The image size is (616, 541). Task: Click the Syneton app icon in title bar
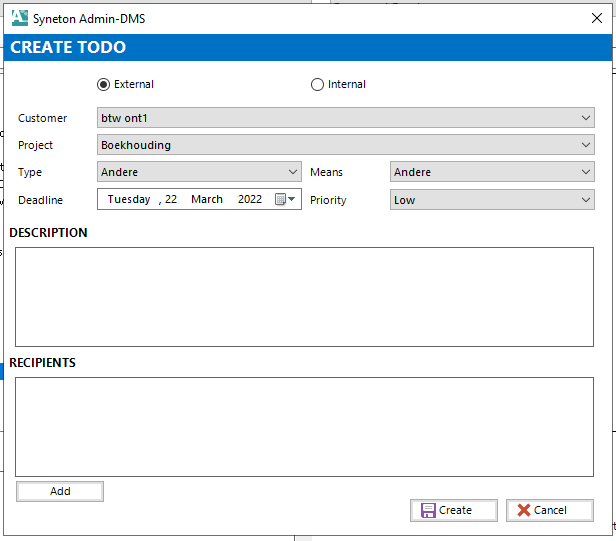click(x=19, y=18)
